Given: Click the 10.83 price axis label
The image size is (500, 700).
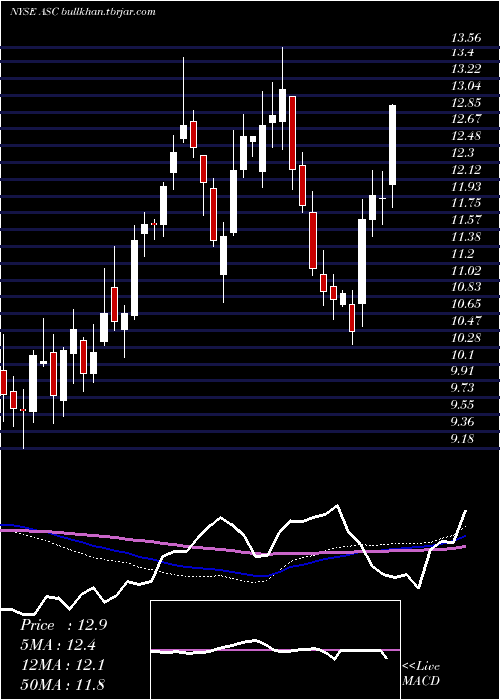Looking at the screenshot, I should (466, 287).
